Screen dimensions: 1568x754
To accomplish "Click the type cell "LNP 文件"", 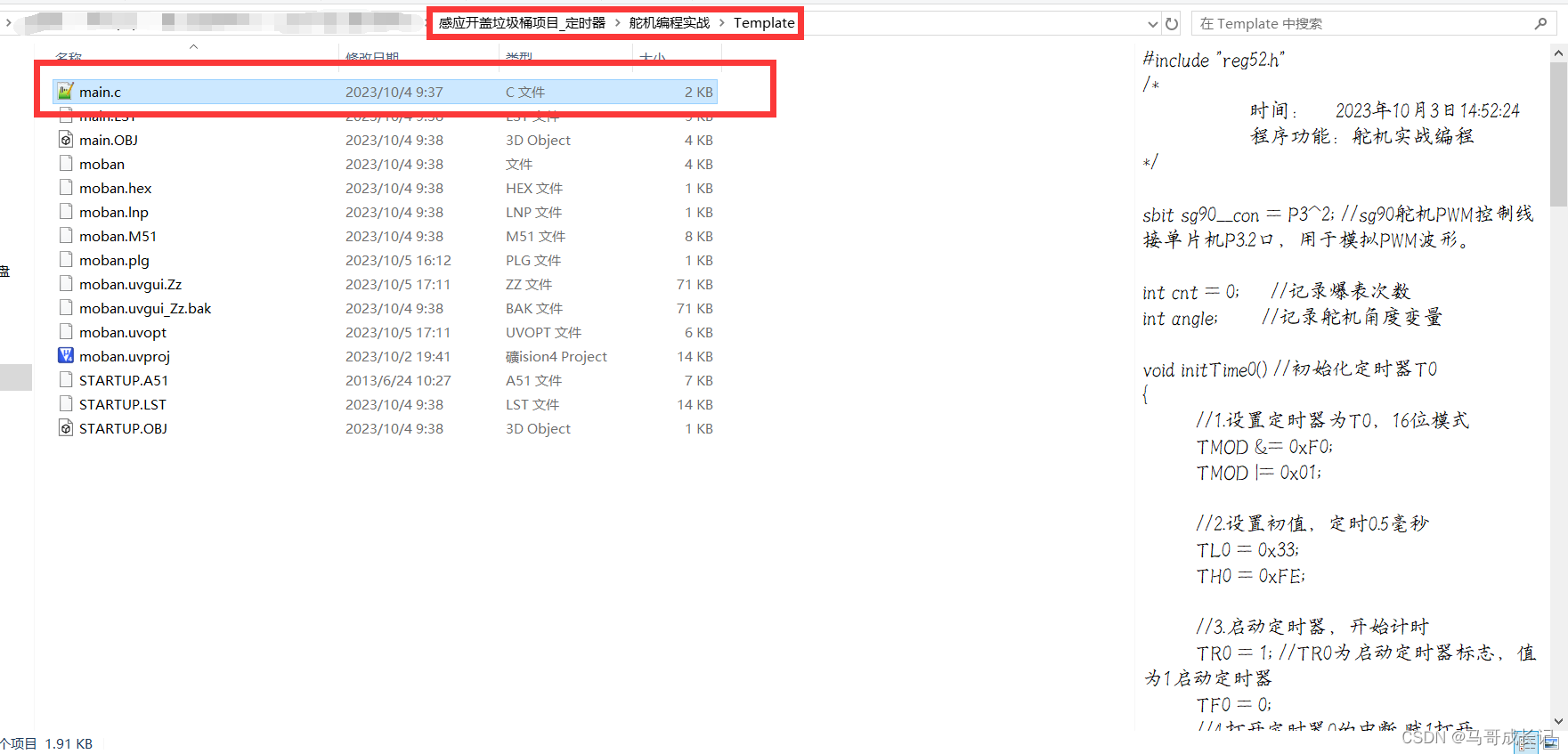I will point(533,212).
